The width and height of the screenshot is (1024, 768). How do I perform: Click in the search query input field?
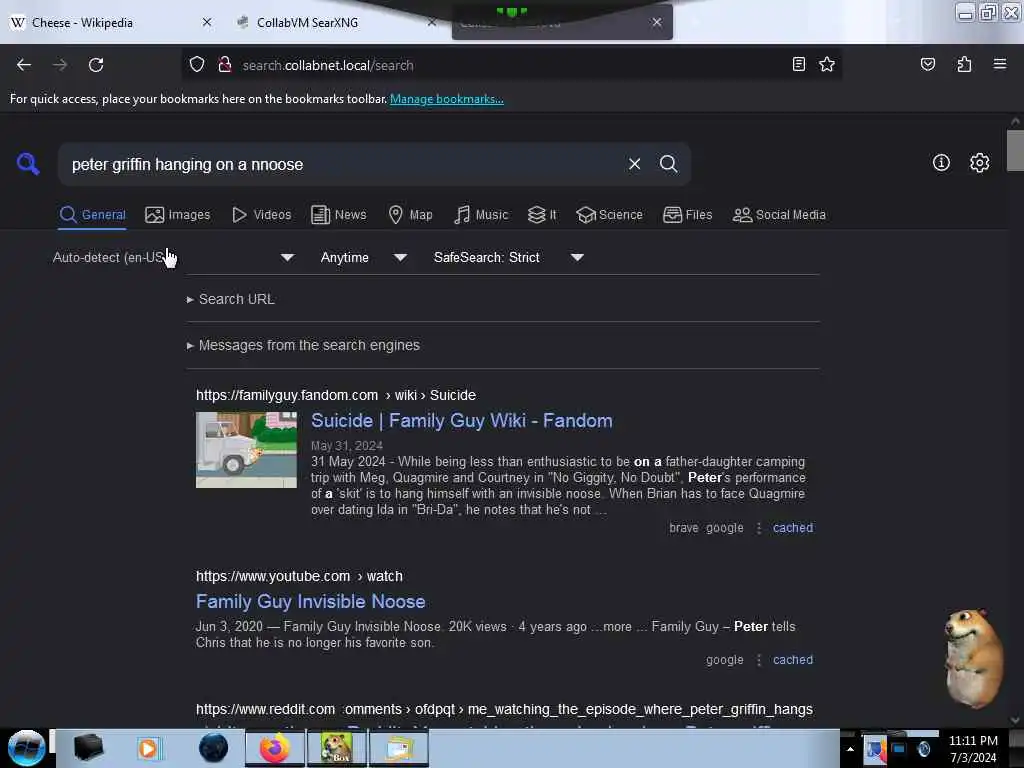tap(343, 164)
